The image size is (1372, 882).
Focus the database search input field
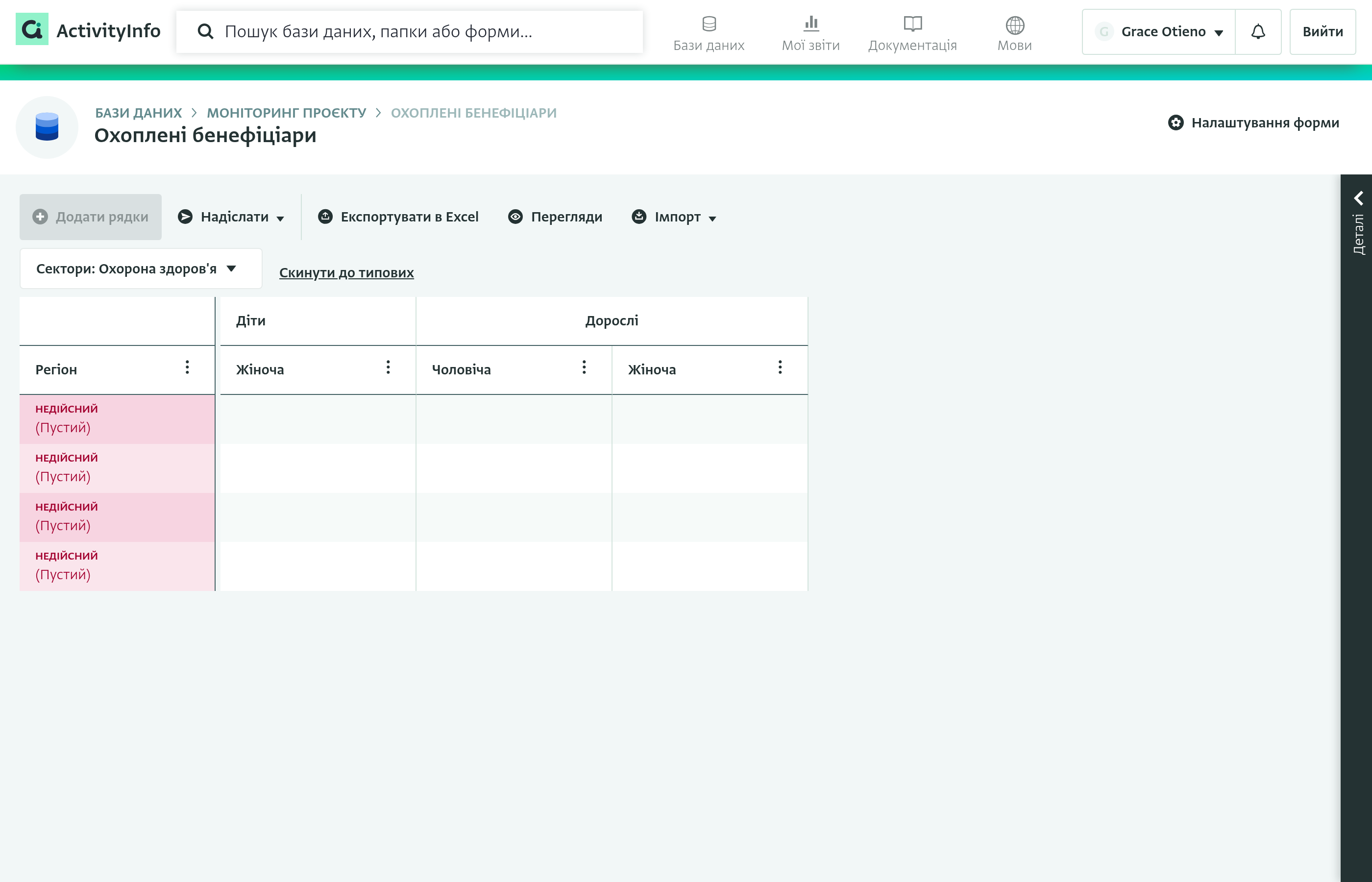410,31
